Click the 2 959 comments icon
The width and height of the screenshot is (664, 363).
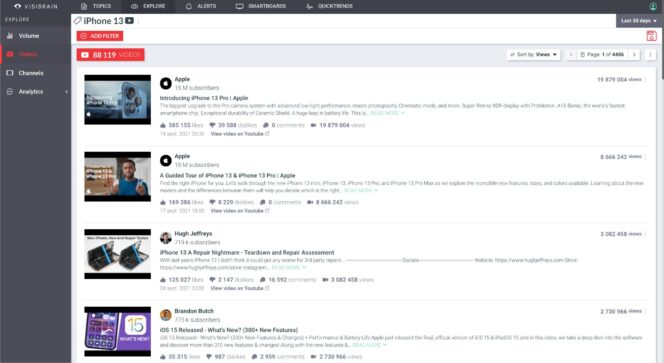tap(255, 357)
